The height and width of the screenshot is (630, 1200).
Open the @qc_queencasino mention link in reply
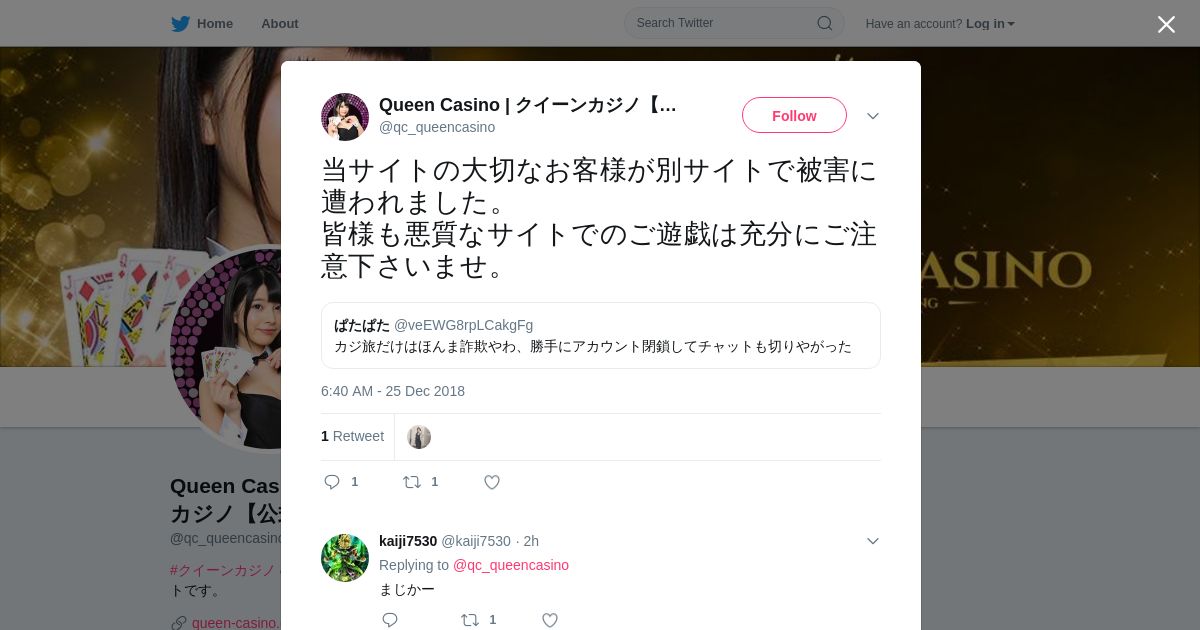coord(511,565)
